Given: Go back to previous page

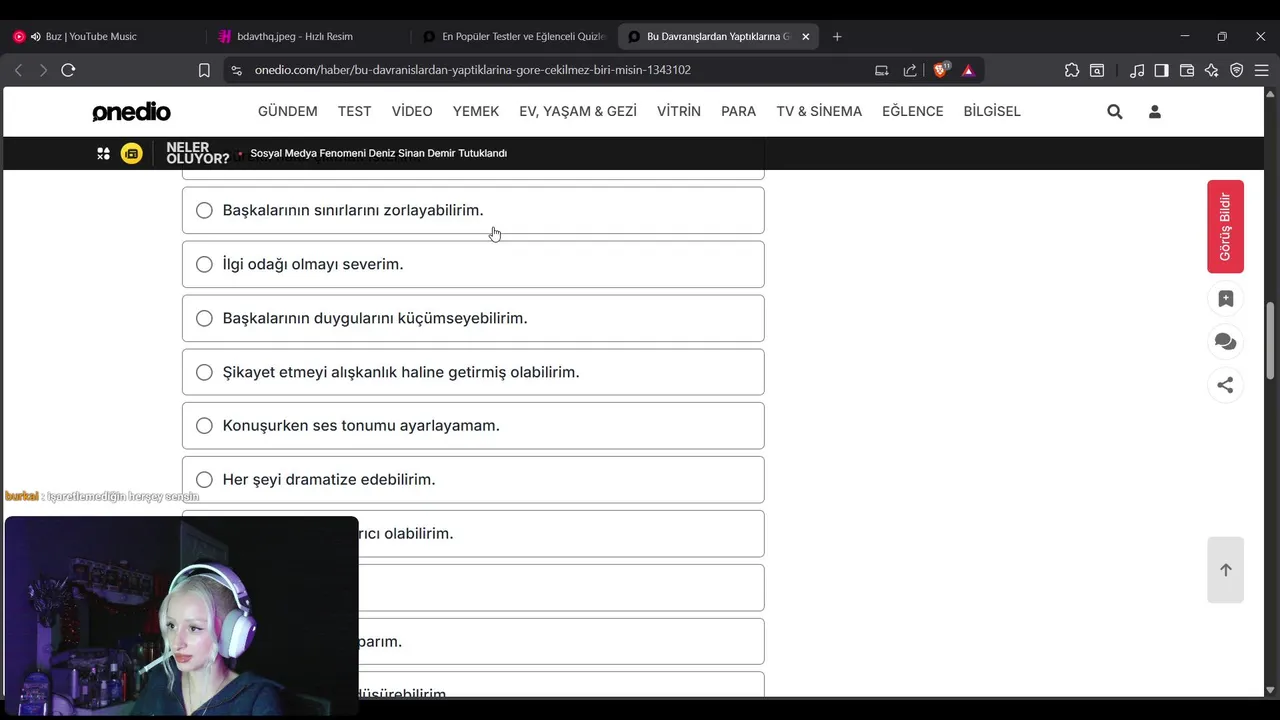Looking at the screenshot, I should tap(18, 70).
